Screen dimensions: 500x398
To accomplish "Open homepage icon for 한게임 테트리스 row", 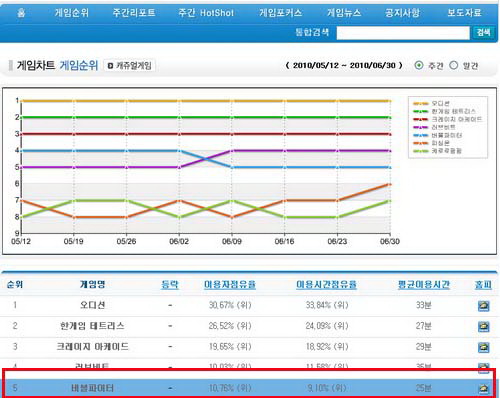I will point(483,326).
